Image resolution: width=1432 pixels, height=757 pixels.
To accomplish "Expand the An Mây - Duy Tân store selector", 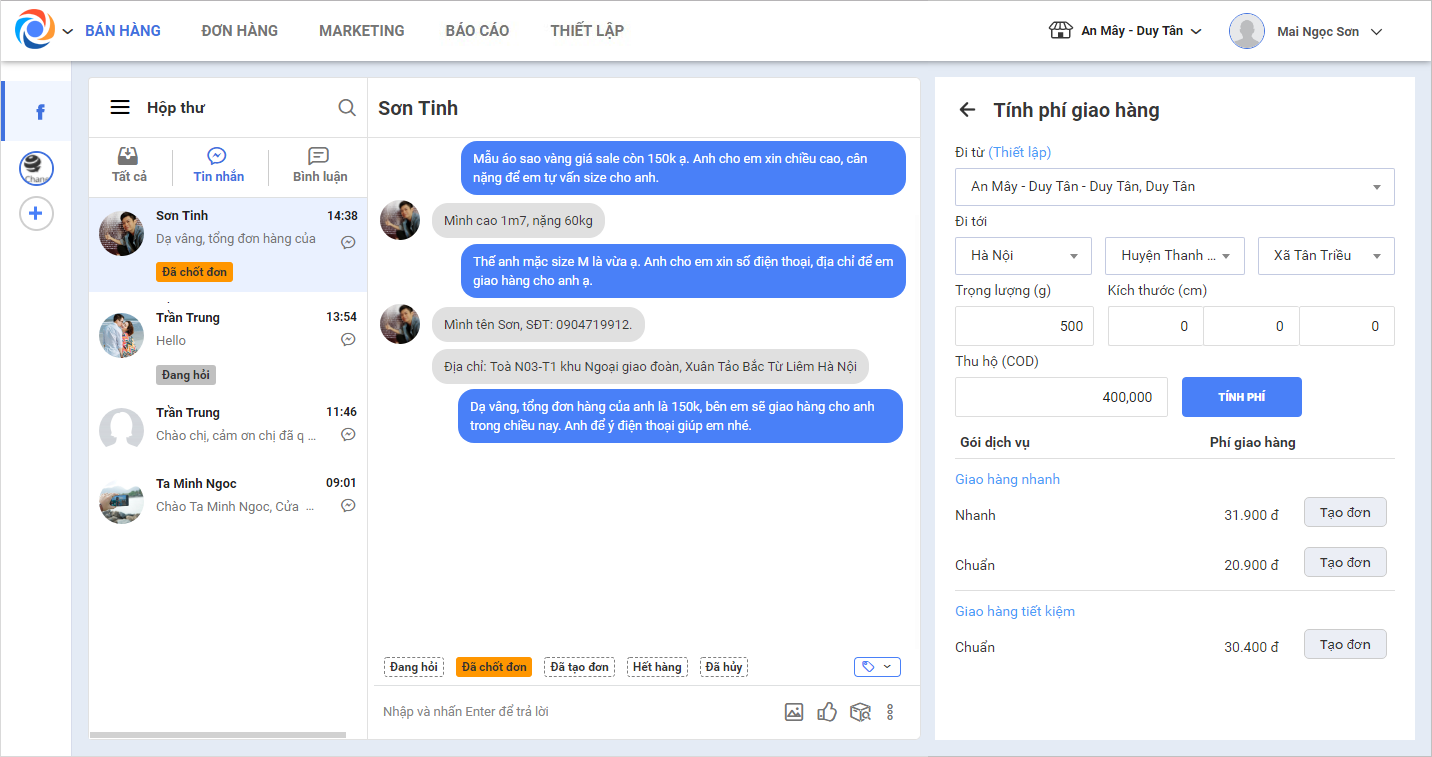I will coord(1125,31).
